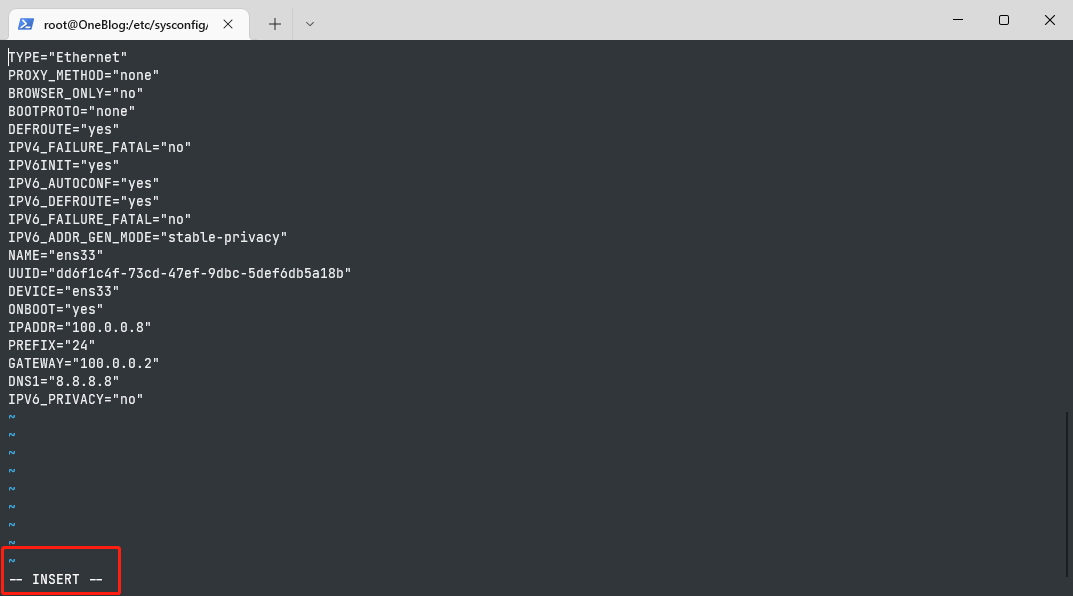Click on the DNS1="8.8.8.8" line
This screenshot has height=596, width=1073.
coord(64,381)
